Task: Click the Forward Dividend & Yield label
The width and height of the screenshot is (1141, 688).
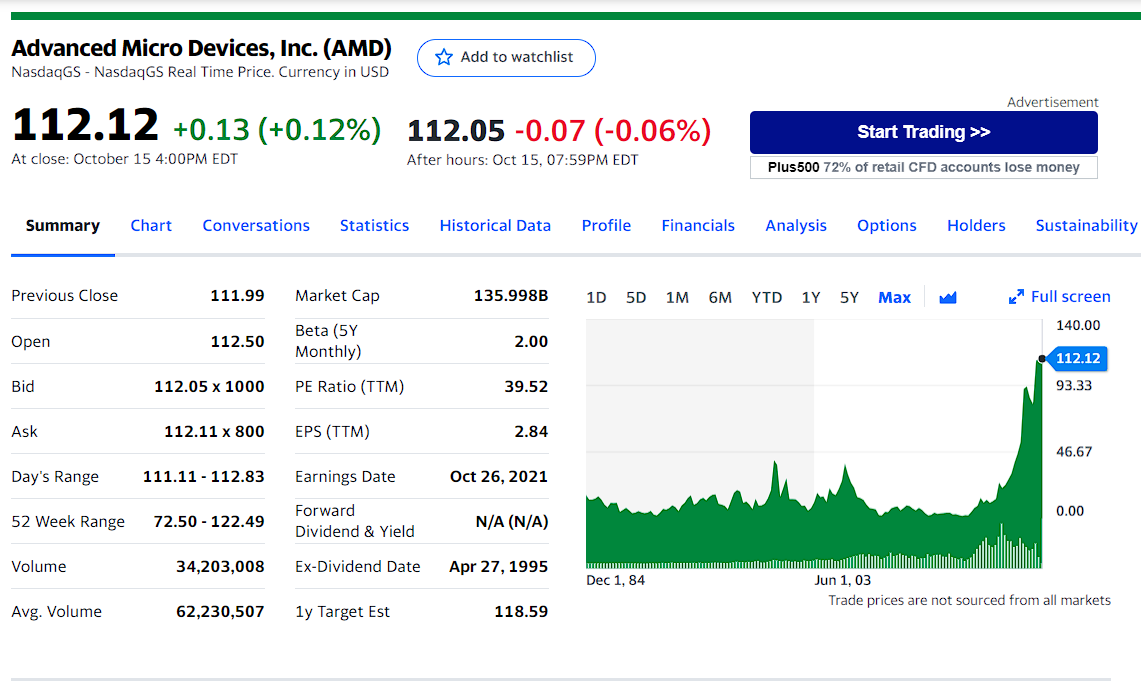Action: coord(355,521)
